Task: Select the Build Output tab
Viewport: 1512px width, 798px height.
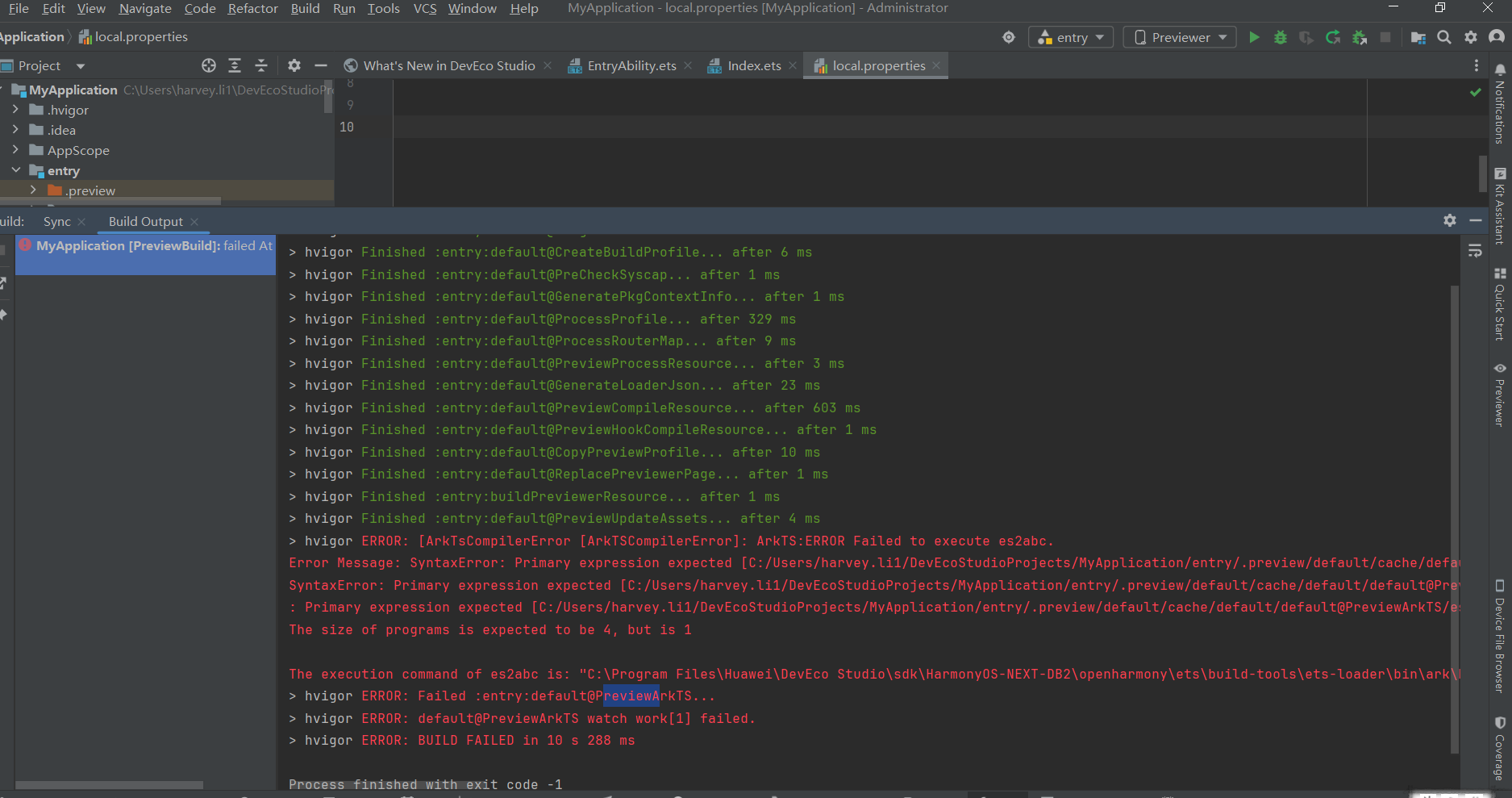Action: pyautogui.click(x=146, y=221)
